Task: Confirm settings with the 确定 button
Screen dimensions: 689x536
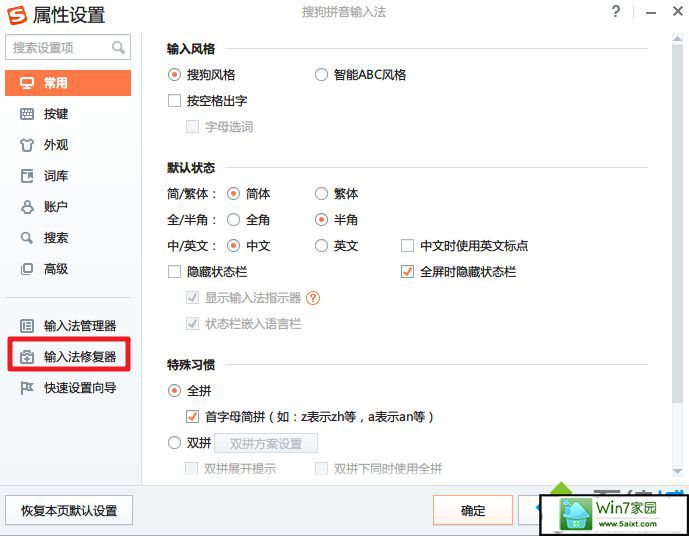Action: pos(473,511)
